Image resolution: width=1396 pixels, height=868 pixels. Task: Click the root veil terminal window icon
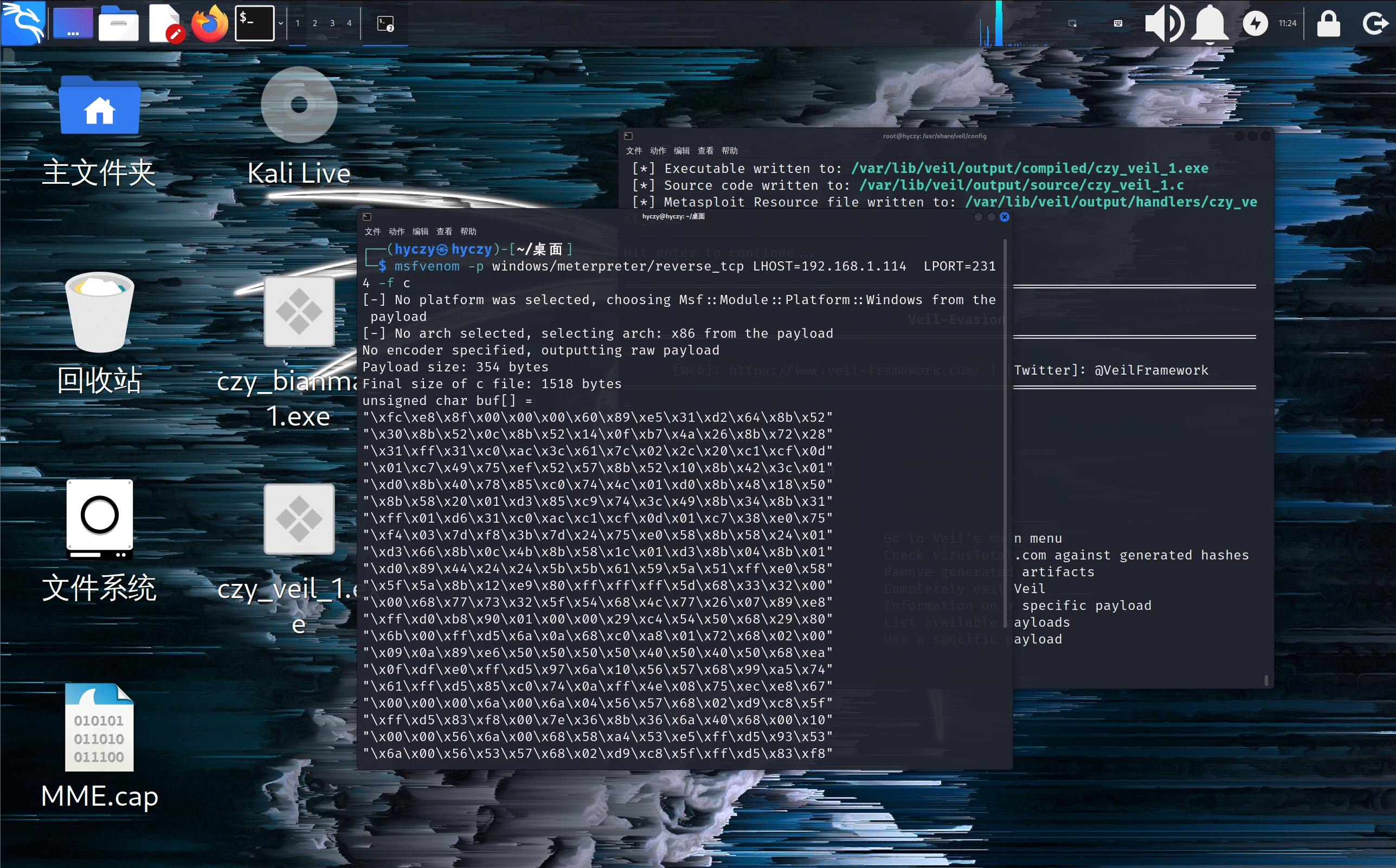[628, 136]
